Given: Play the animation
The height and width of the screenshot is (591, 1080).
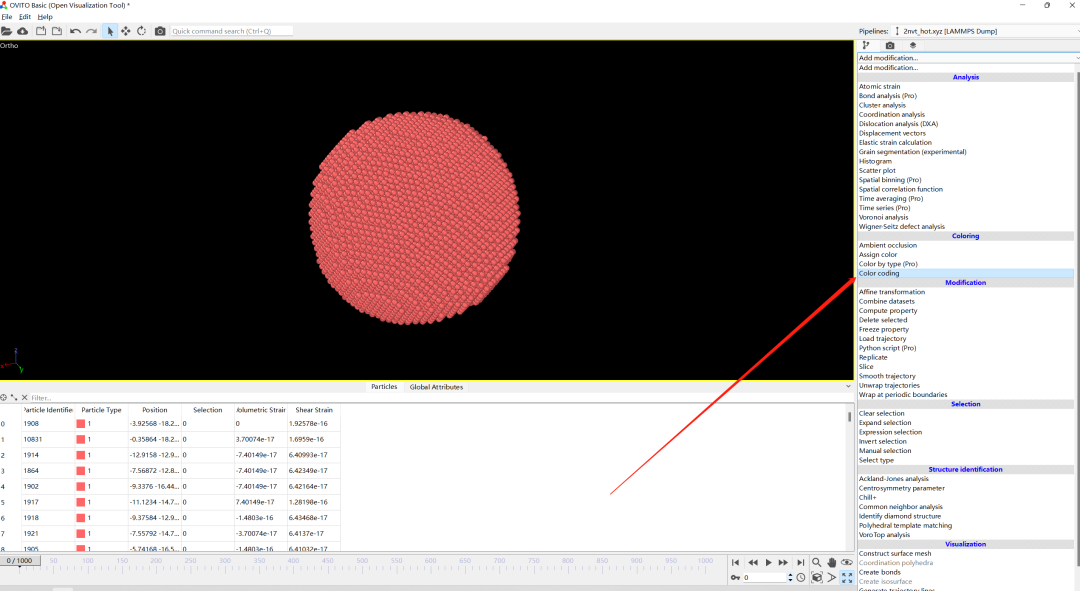Looking at the screenshot, I should 769,563.
